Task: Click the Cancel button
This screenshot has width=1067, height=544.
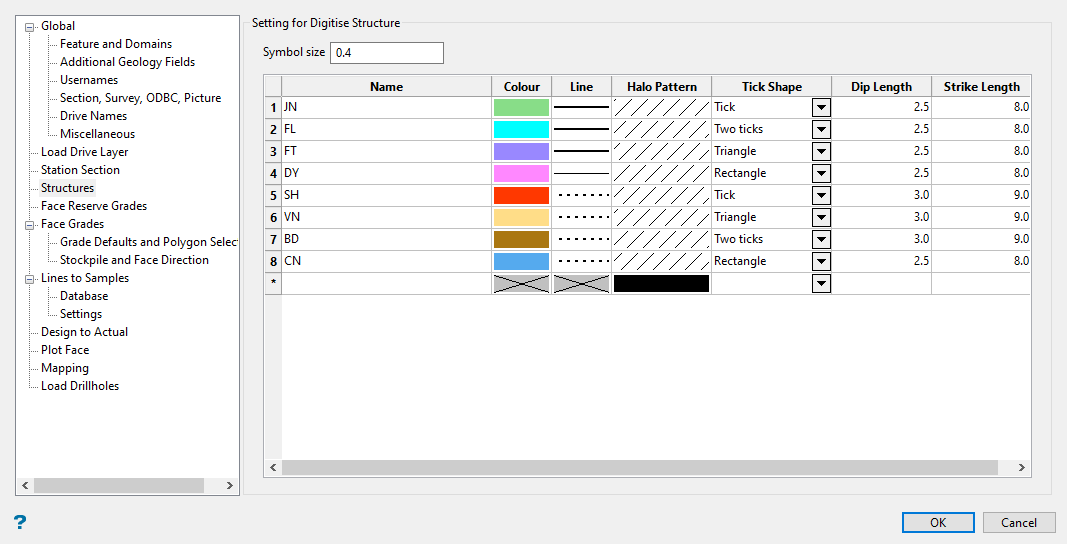Action: [1018, 522]
